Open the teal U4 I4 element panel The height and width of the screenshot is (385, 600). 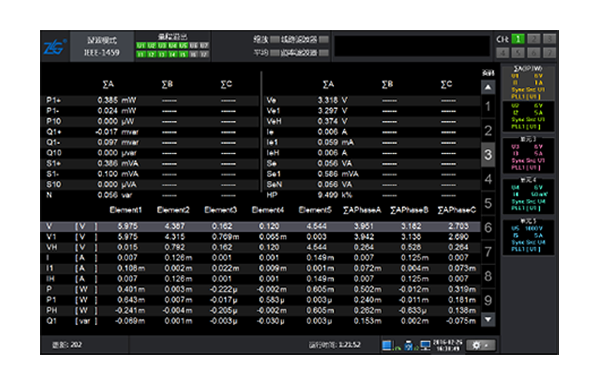(x=528, y=196)
